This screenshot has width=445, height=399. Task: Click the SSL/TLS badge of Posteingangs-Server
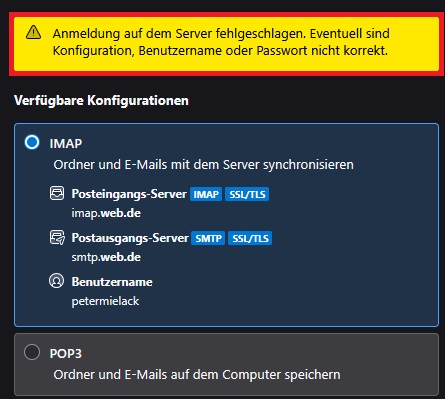tap(247, 194)
